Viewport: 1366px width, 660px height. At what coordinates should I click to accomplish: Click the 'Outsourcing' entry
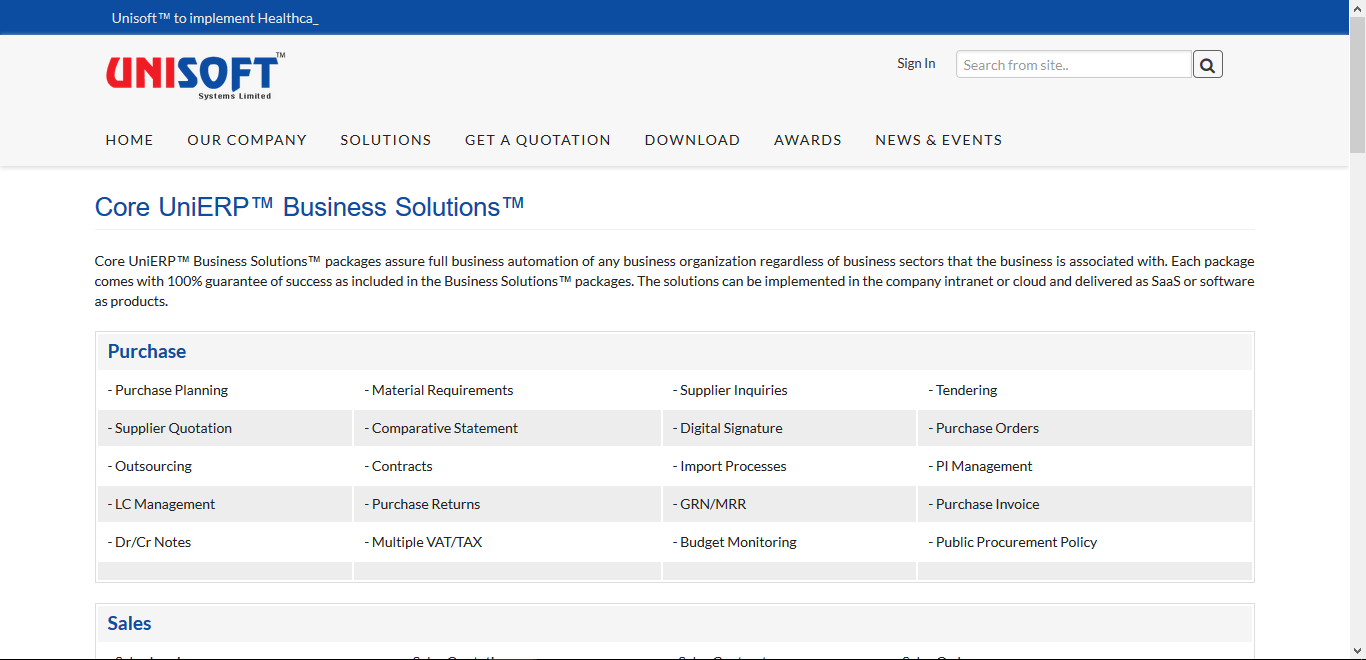(x=150, y=466)
